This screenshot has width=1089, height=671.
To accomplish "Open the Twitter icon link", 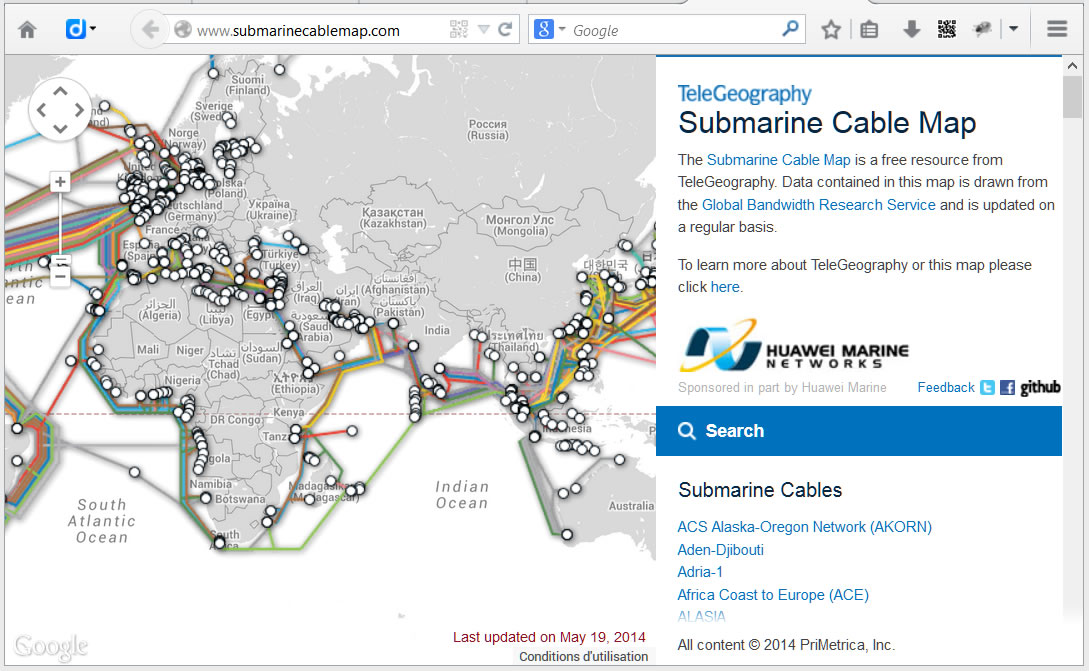I will click(x=987, y=388).
